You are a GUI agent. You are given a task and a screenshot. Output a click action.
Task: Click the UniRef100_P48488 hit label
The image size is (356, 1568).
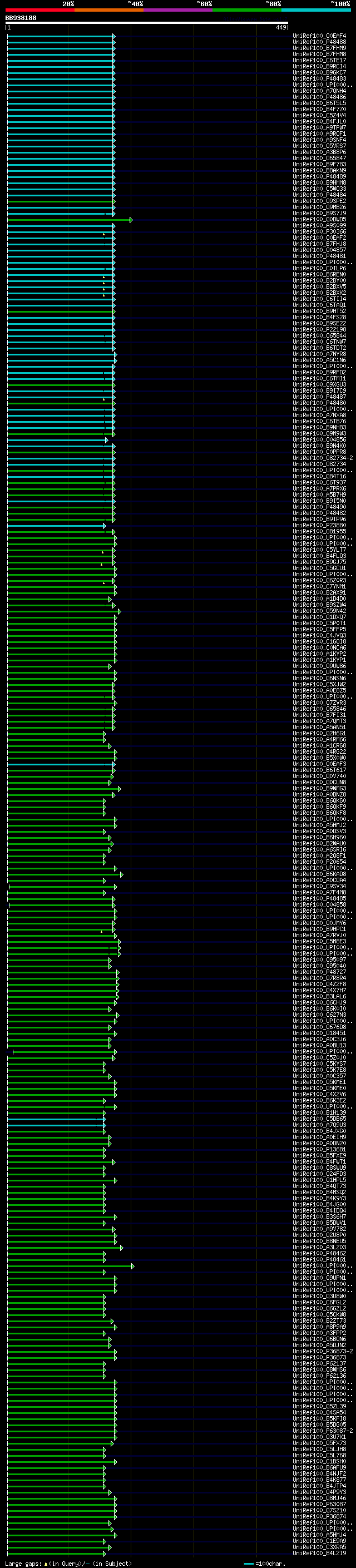point(319,42)
